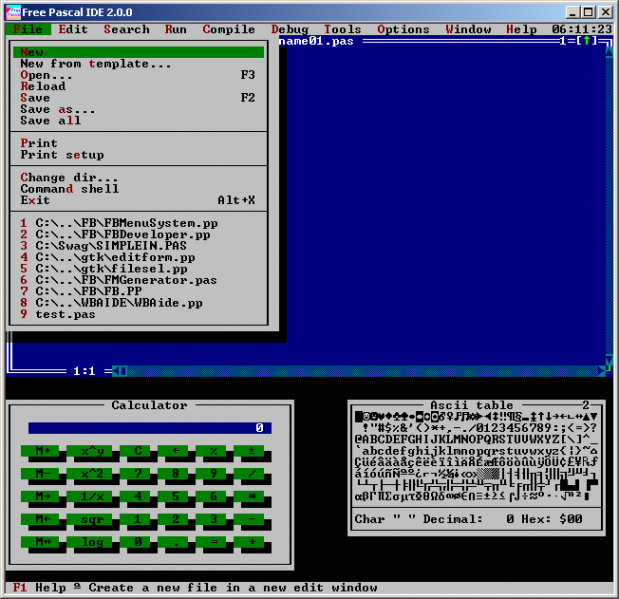This screenshot has height=599, width=619.
Task: Open the Tools menu
Action: tap(342, 30)
